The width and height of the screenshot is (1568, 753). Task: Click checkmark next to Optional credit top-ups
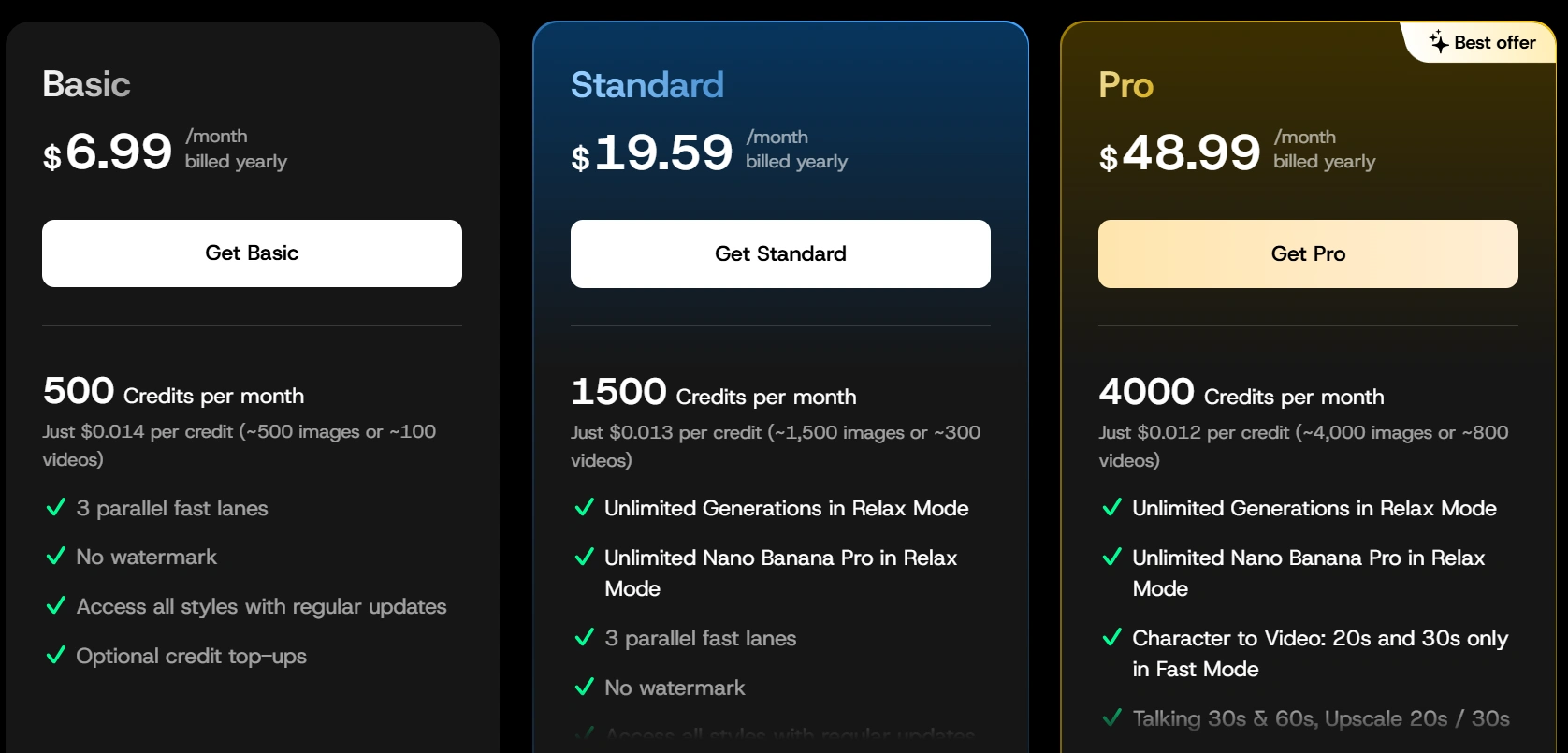(56, 656)
